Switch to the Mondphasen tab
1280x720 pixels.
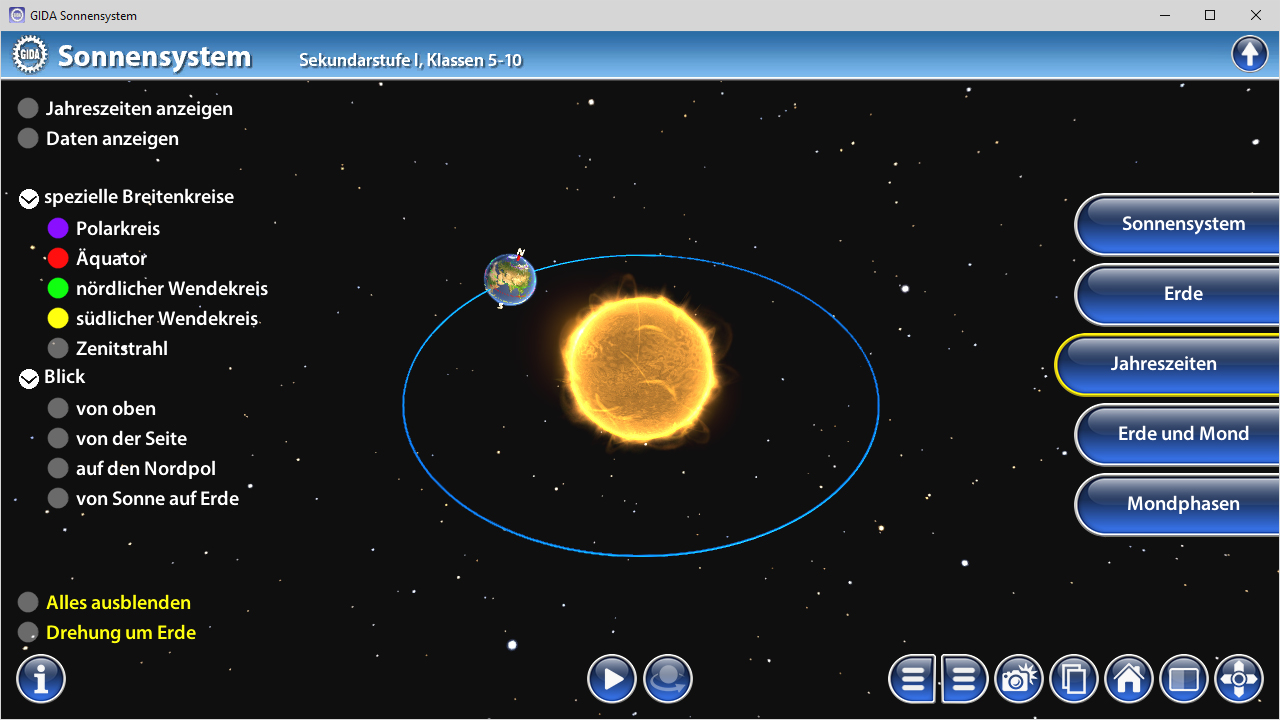coord(1182,504)
